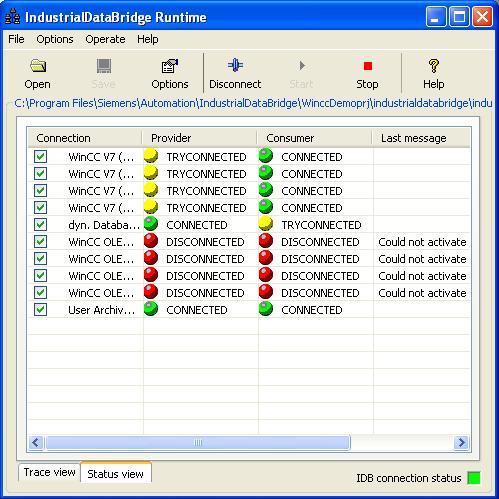This screenshot has width=499, height=499.
Task: Click 'CONNECTED' provider text in dyn. Databa row
Action: click(197, 225)
